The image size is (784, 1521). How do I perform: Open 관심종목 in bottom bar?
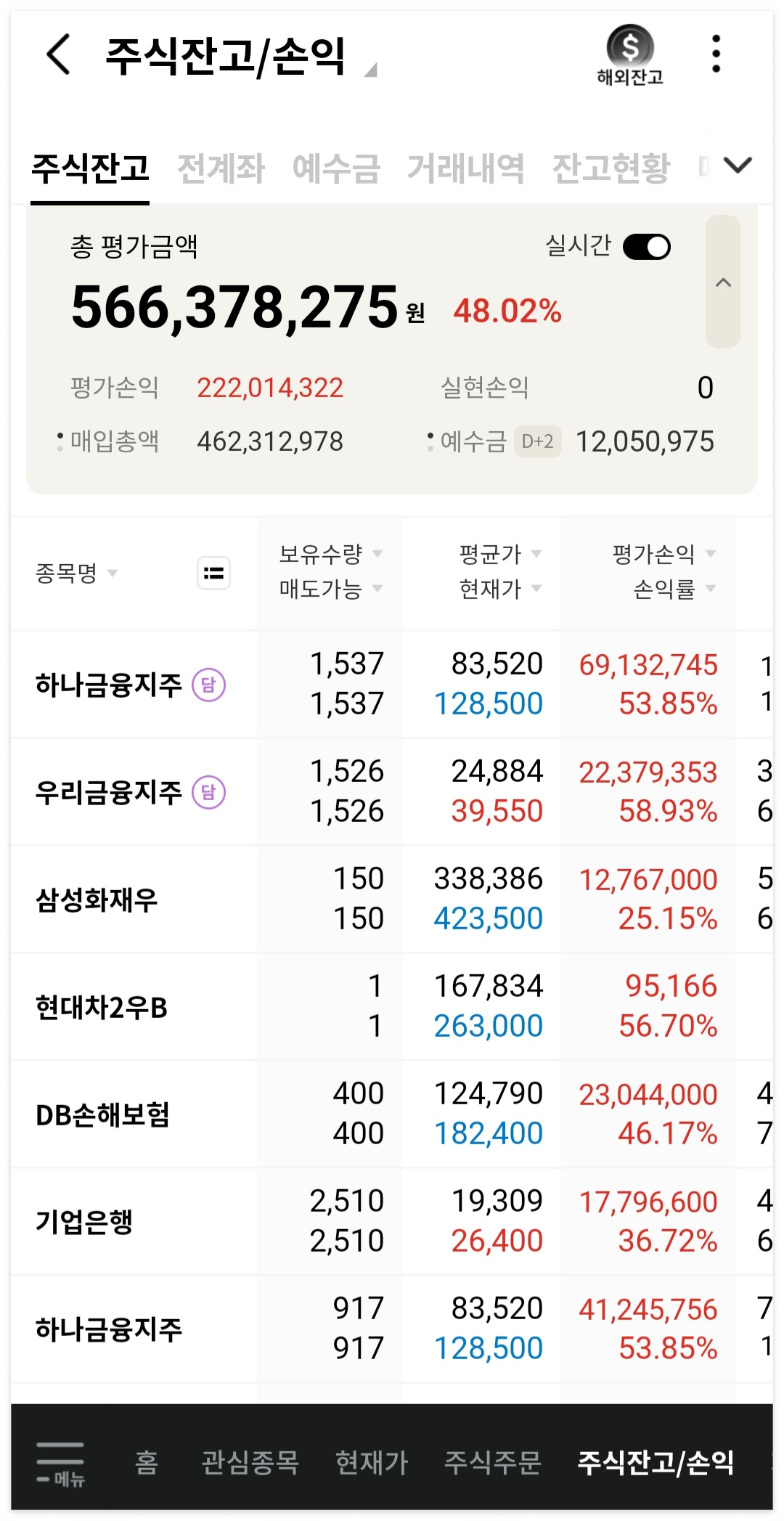[x=250, y=1462]
